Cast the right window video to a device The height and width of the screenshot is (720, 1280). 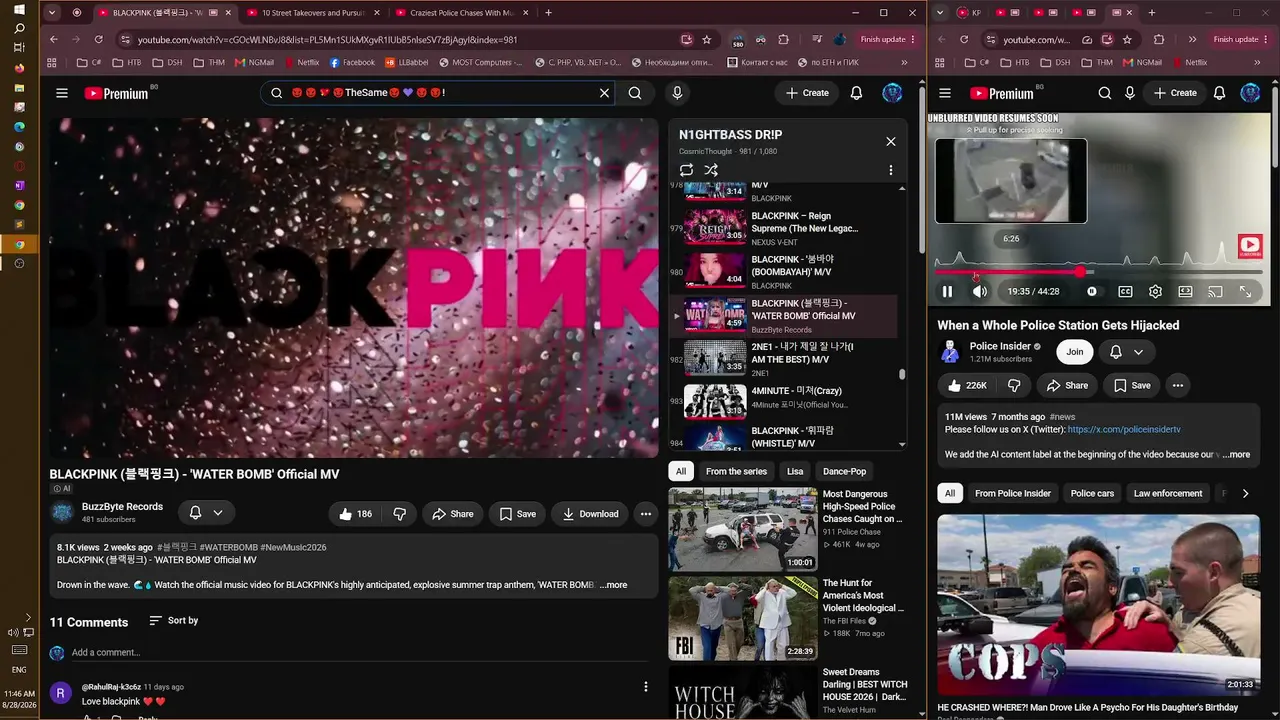[x=1215, y=292]
